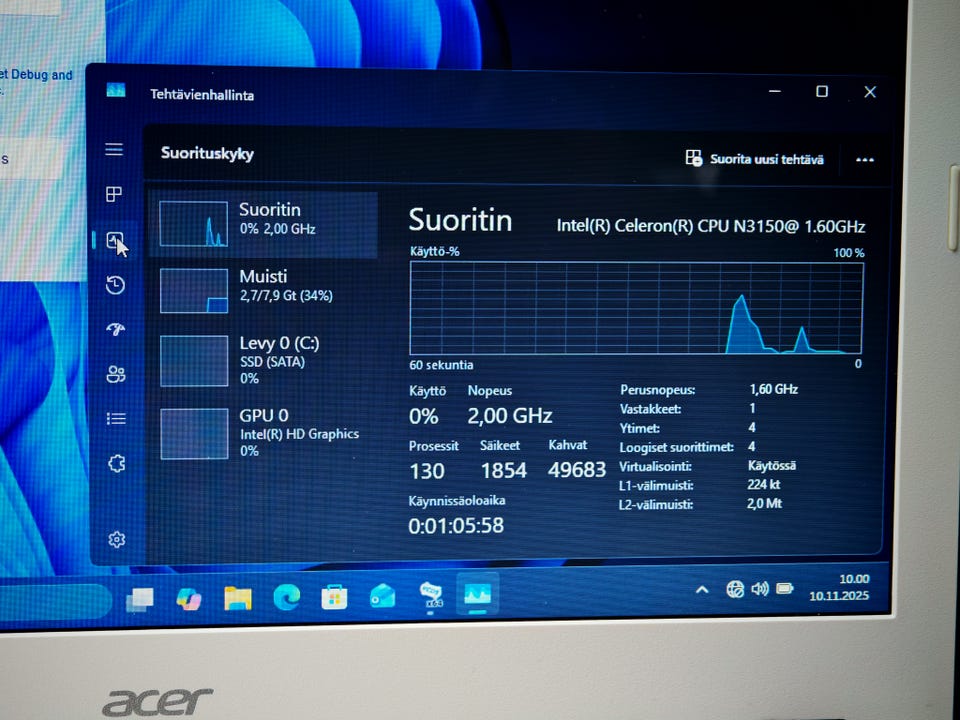960x720 pixels.
Task: Click the taskbar search box
Action: [55, 601]
